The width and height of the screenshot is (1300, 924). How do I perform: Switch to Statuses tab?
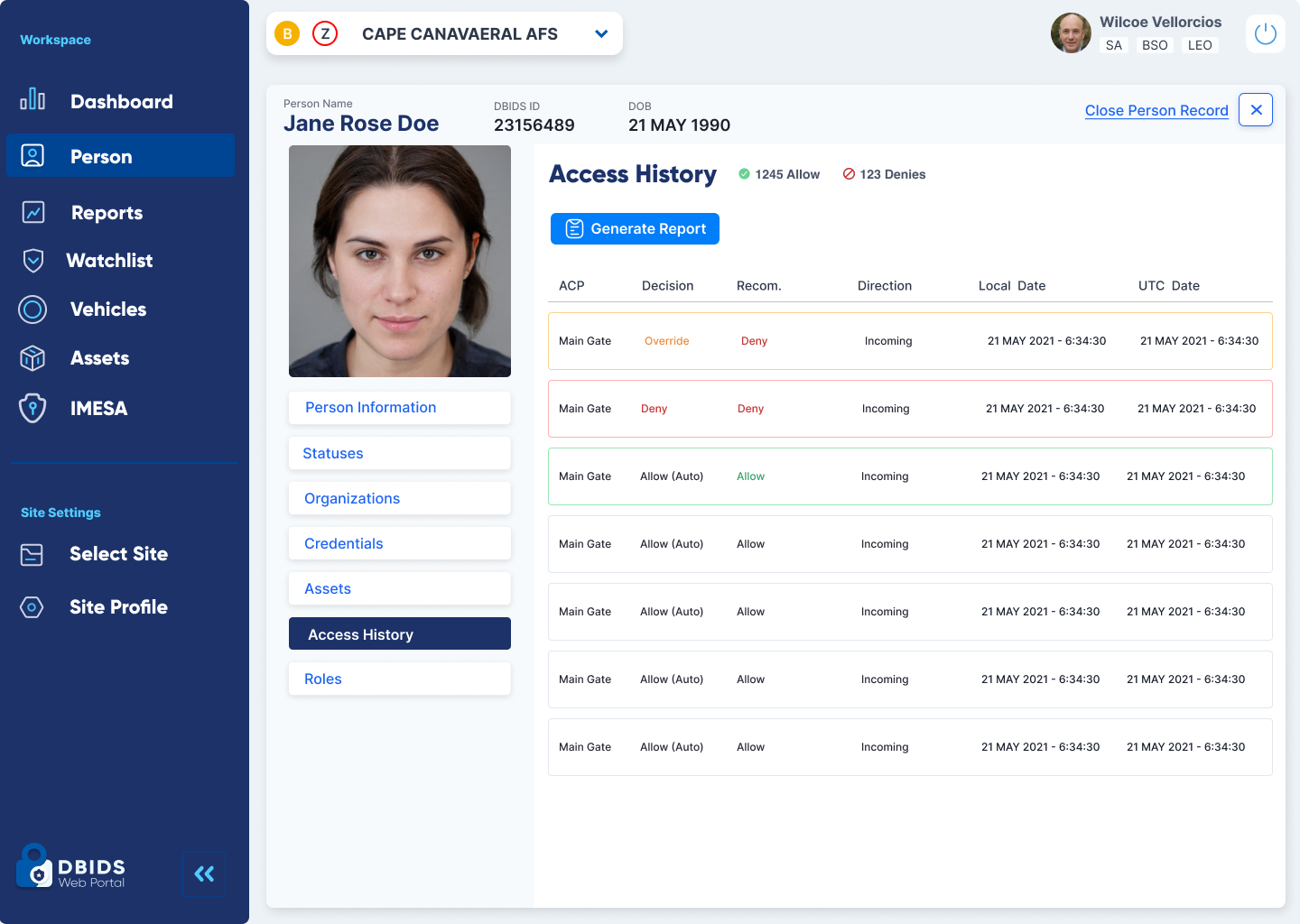coord(400,453)
